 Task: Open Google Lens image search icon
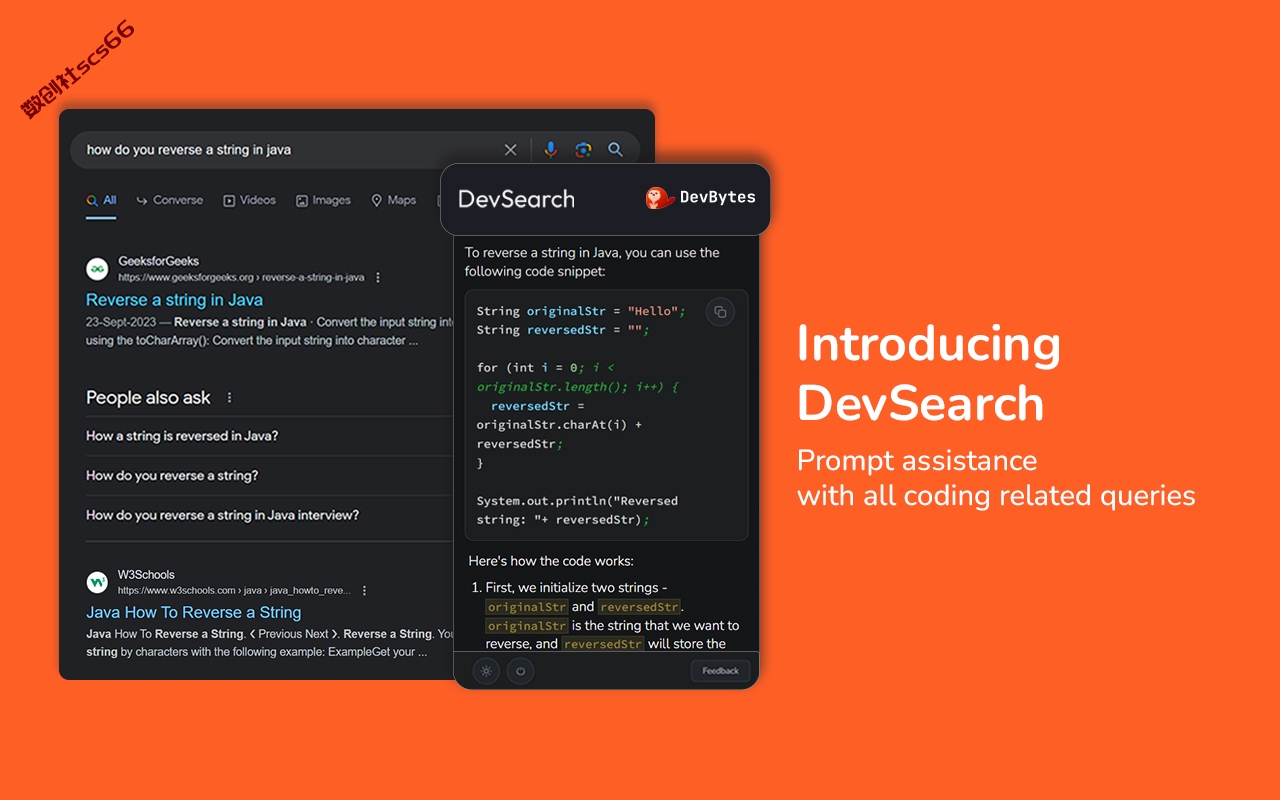[x=583, y=150]
